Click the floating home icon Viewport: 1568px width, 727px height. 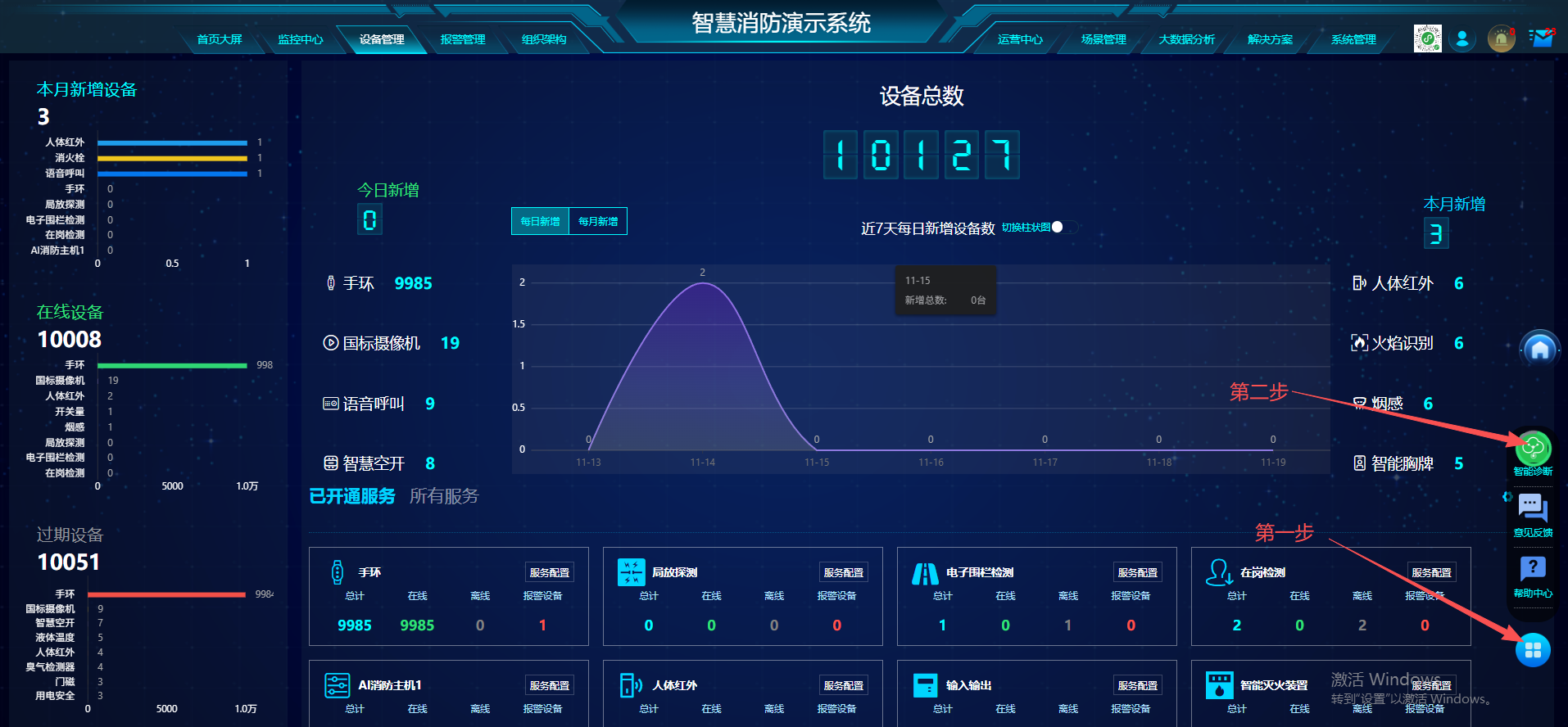pos(1539,350)
